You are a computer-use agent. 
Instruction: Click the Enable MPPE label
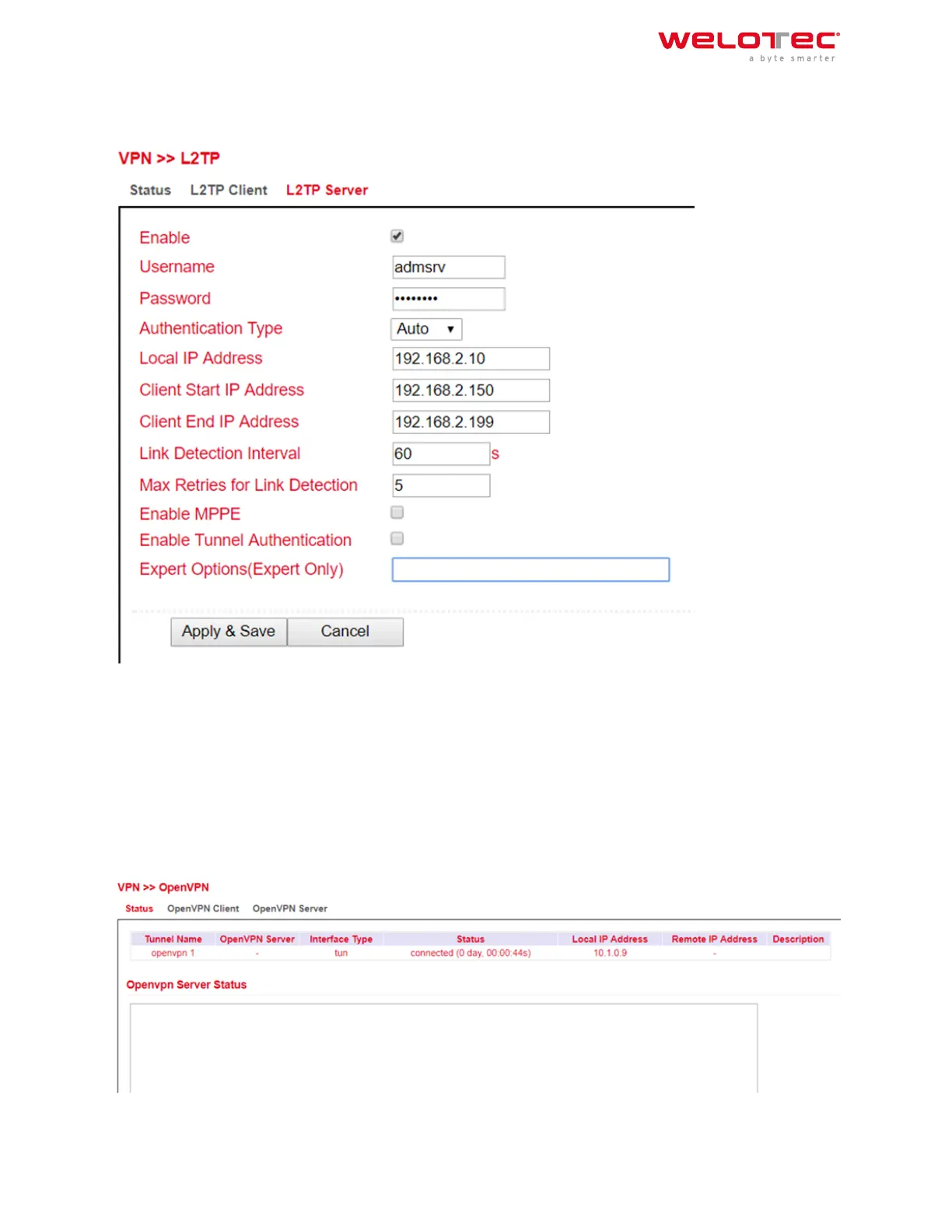190,514
